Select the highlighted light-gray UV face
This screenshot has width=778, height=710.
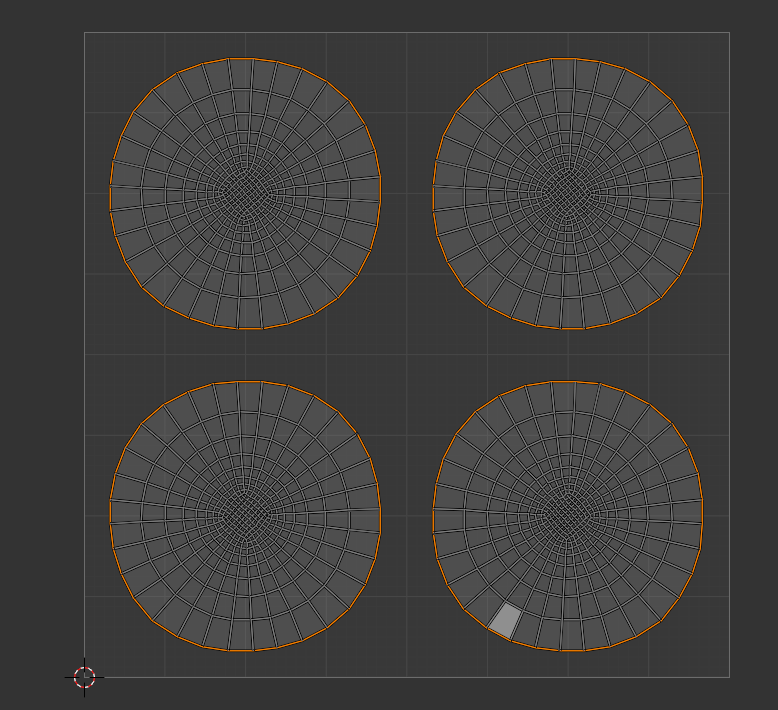point(505,621)
